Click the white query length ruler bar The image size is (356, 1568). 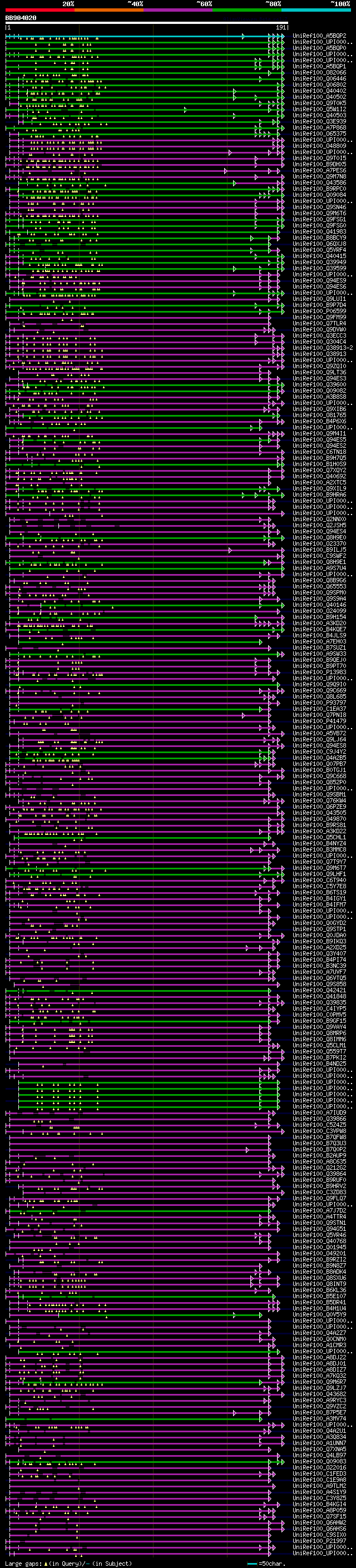click(x=147, y=23)
